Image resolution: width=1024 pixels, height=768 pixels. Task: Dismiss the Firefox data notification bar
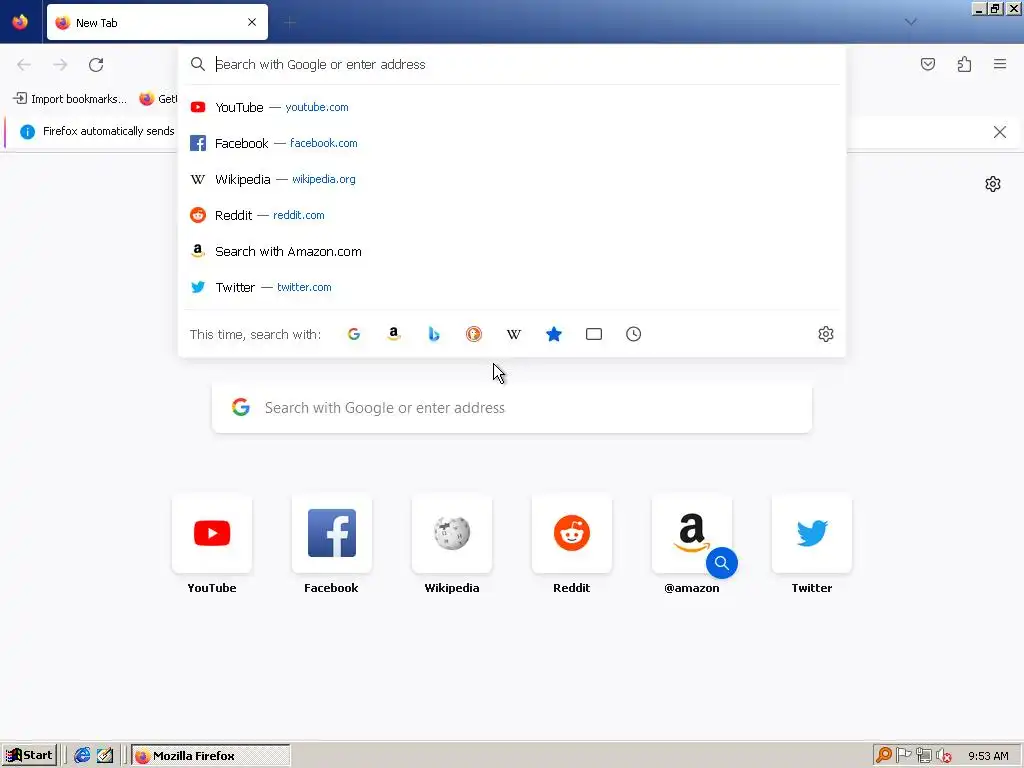coord(999,132)
